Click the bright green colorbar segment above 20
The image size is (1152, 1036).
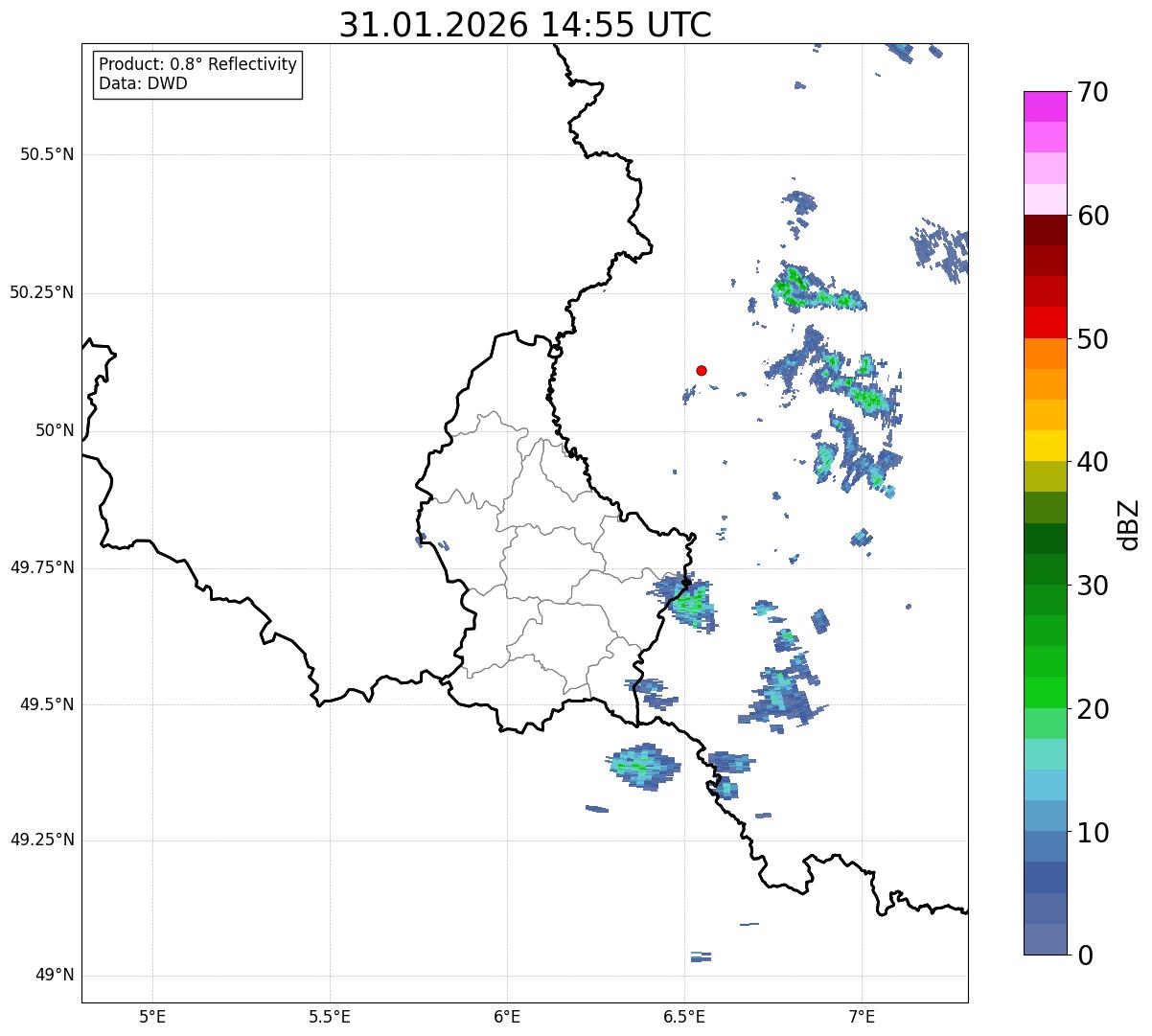point(1046,692)
